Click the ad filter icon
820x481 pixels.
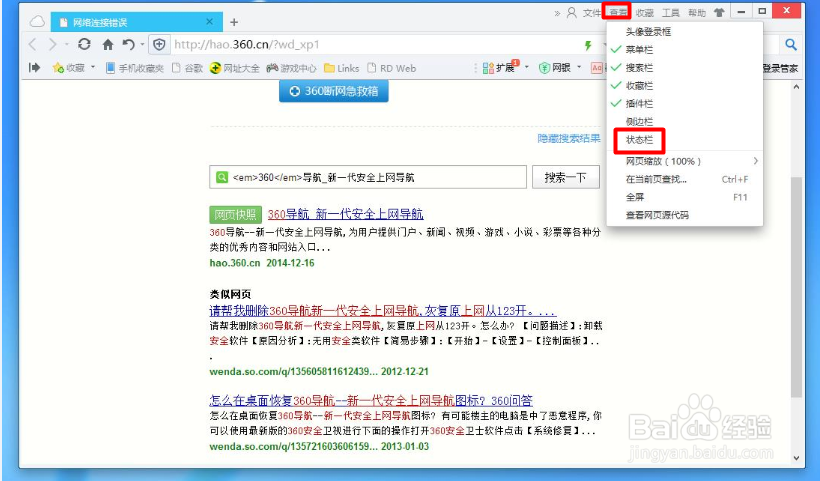[597, 67]
